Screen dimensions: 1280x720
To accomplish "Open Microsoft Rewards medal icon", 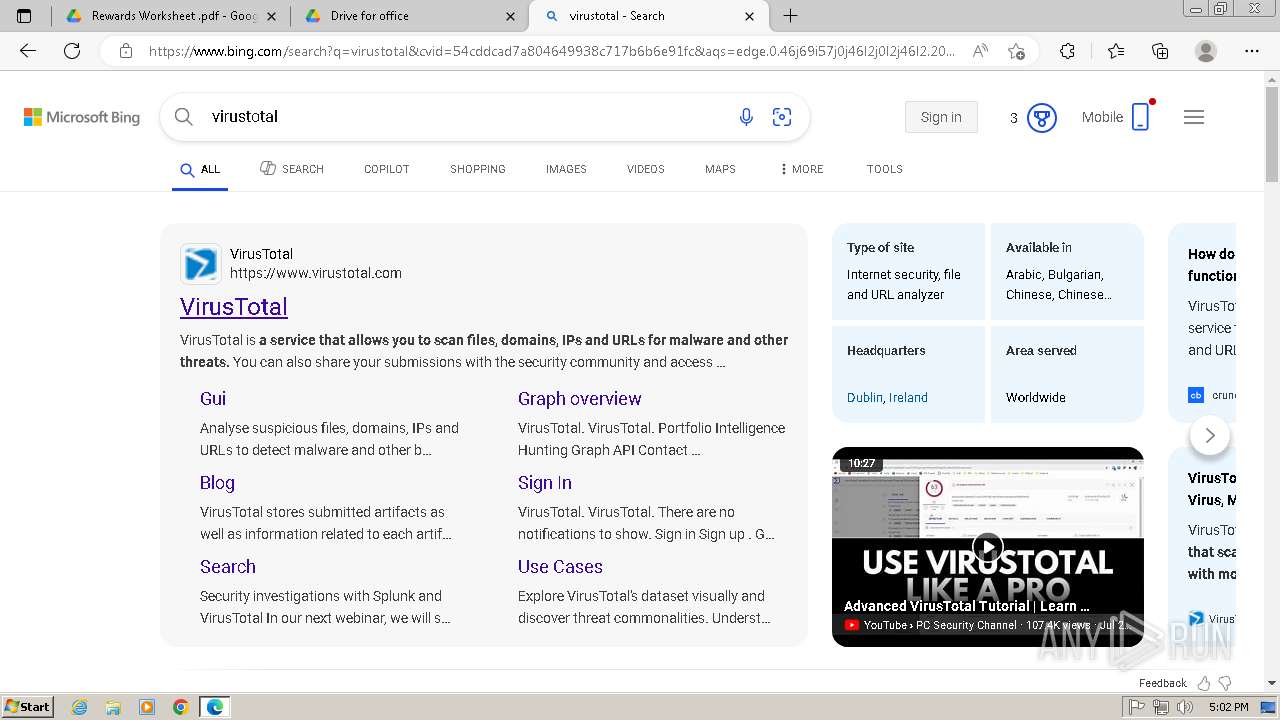I will click(x=1042, y=118).
